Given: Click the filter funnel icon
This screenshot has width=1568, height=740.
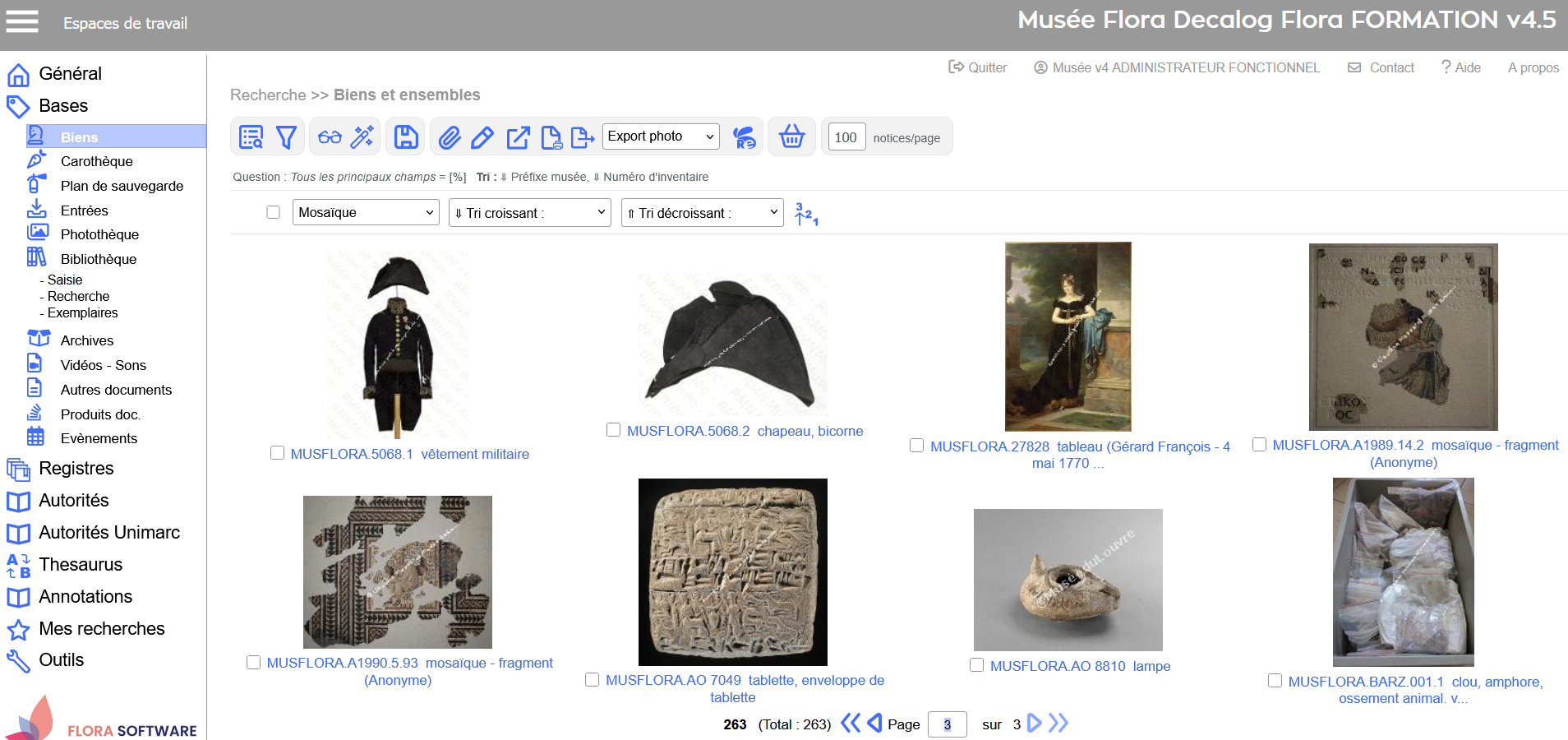Looking at the screenshot, I should coord(286,137).
